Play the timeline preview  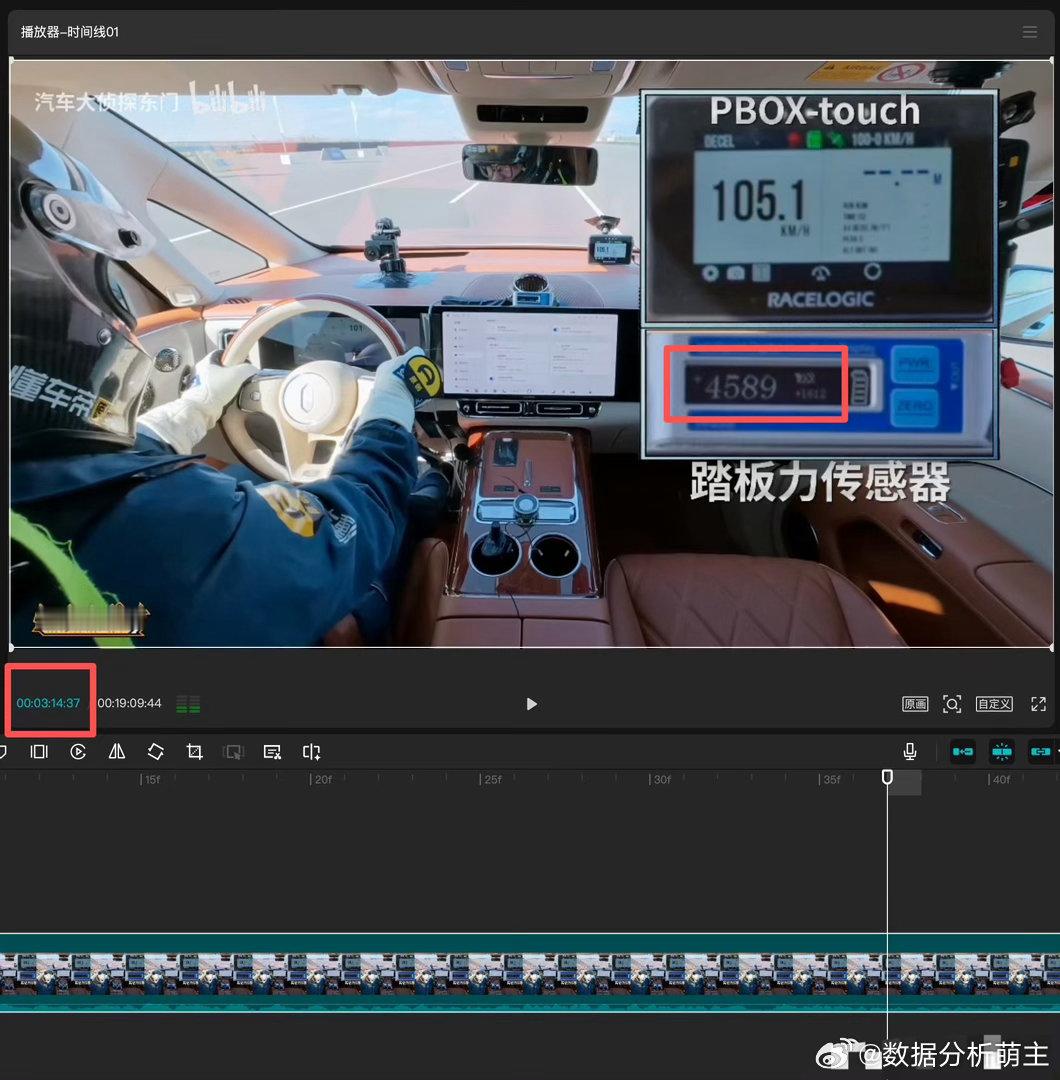(x=531, y=704)
